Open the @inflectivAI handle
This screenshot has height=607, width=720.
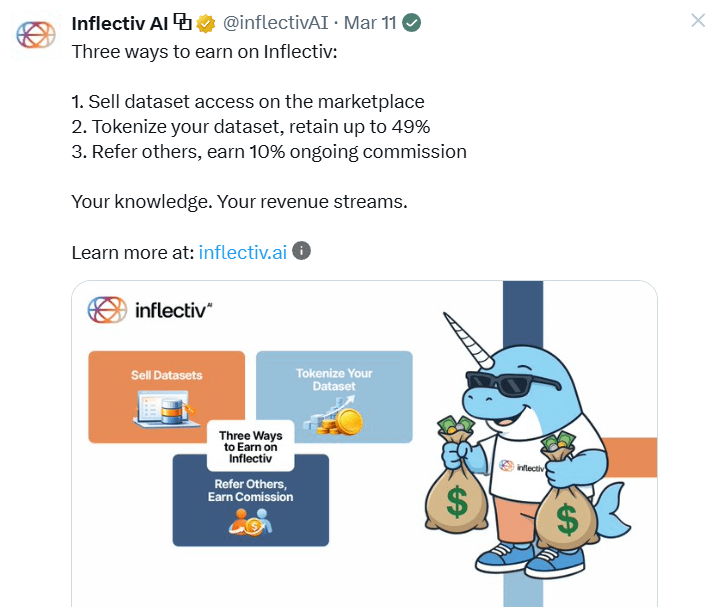point(276,23)
